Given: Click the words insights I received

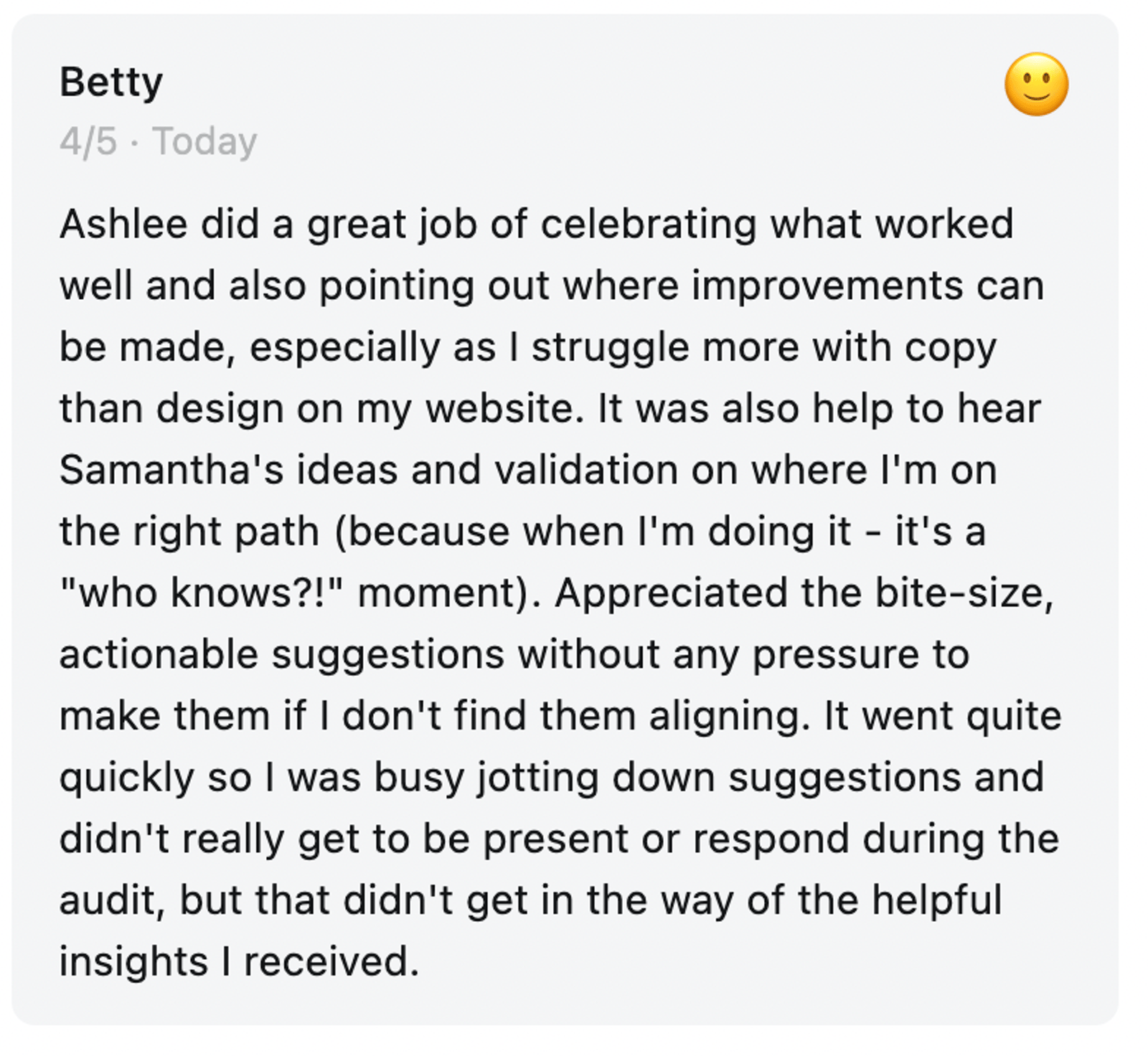Looking at the screenshot, I should [x=238, y=961].
